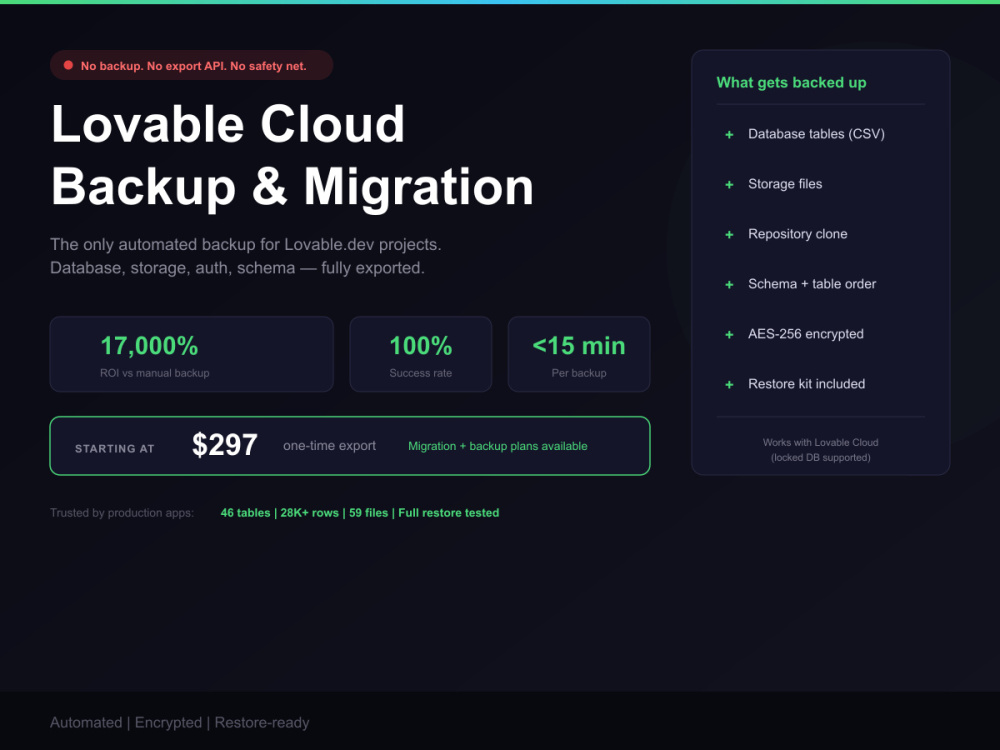Click the 'Full restore tested' text
This screenshot has height=750, width=1000.
449,513
